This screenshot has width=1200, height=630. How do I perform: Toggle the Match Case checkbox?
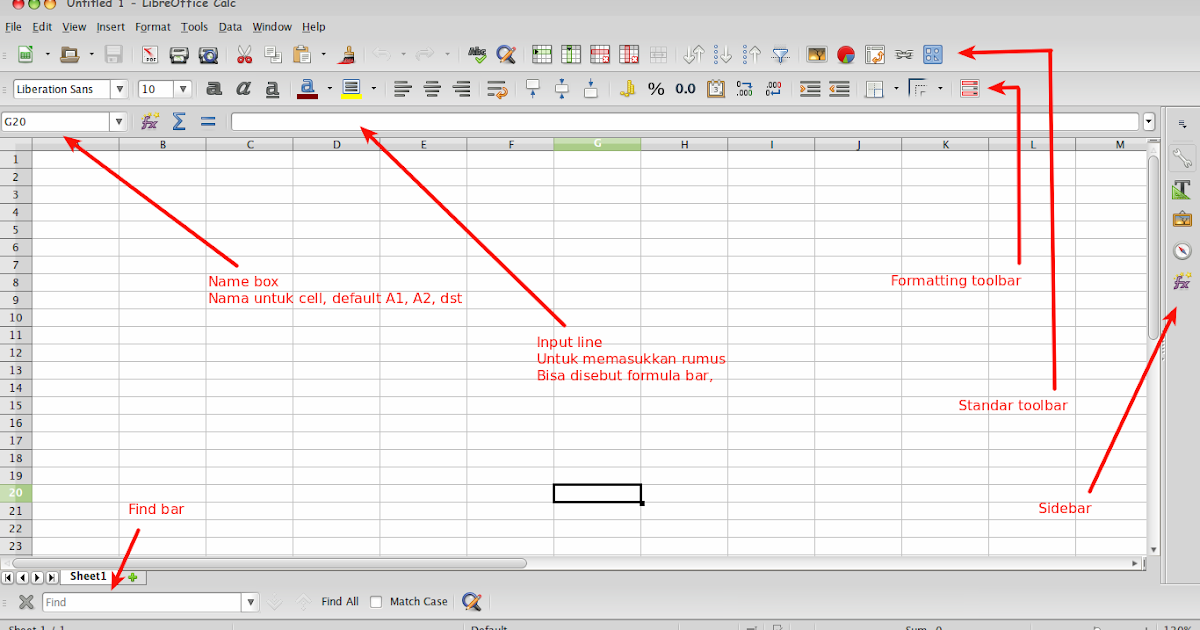pyautogui.click(x=376, y=601)
